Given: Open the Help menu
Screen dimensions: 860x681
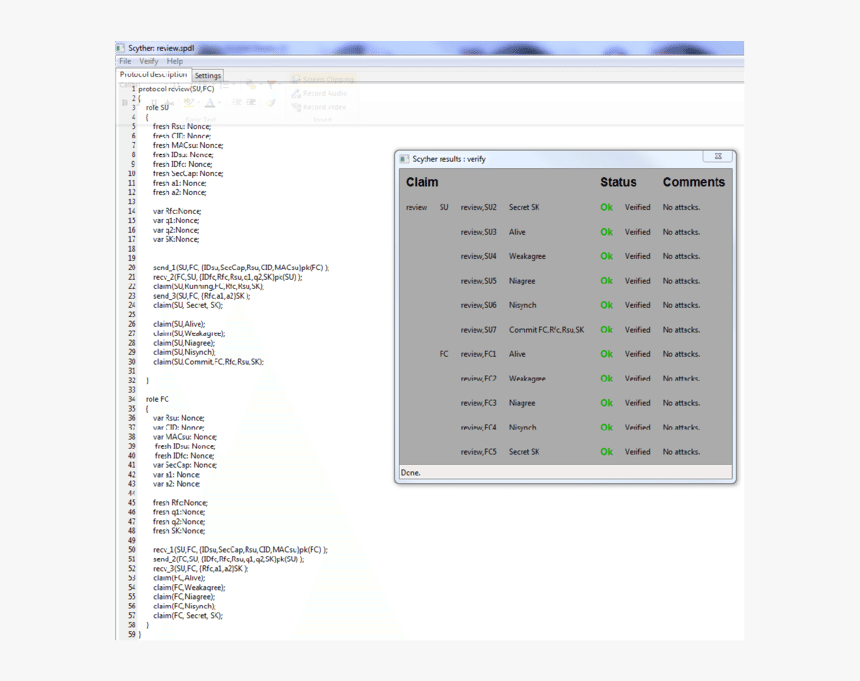Looking at the screenshot, I should pos(173,61).
